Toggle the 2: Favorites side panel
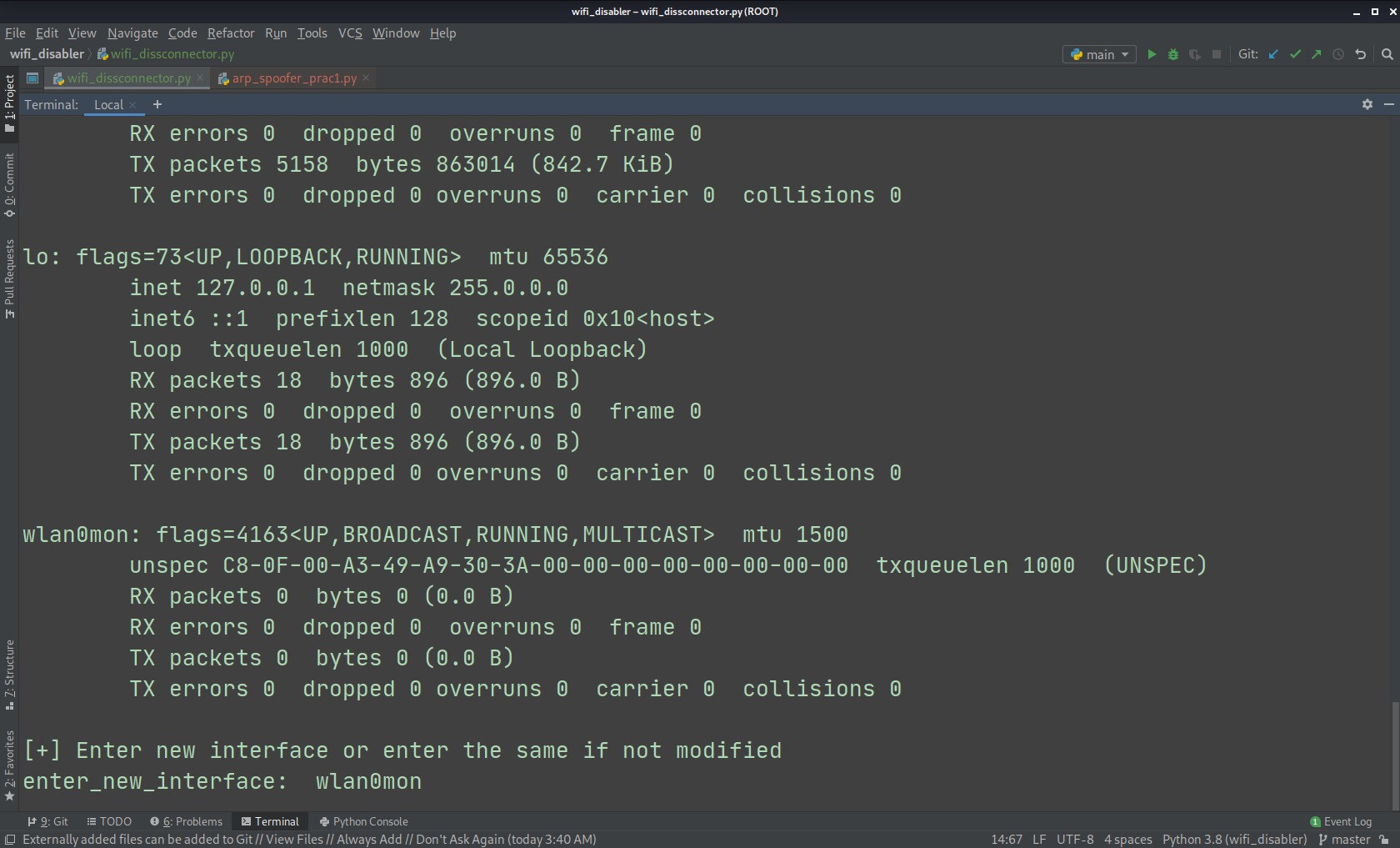The width and height of the screenshot is (1400, 848). click(9, 765)
